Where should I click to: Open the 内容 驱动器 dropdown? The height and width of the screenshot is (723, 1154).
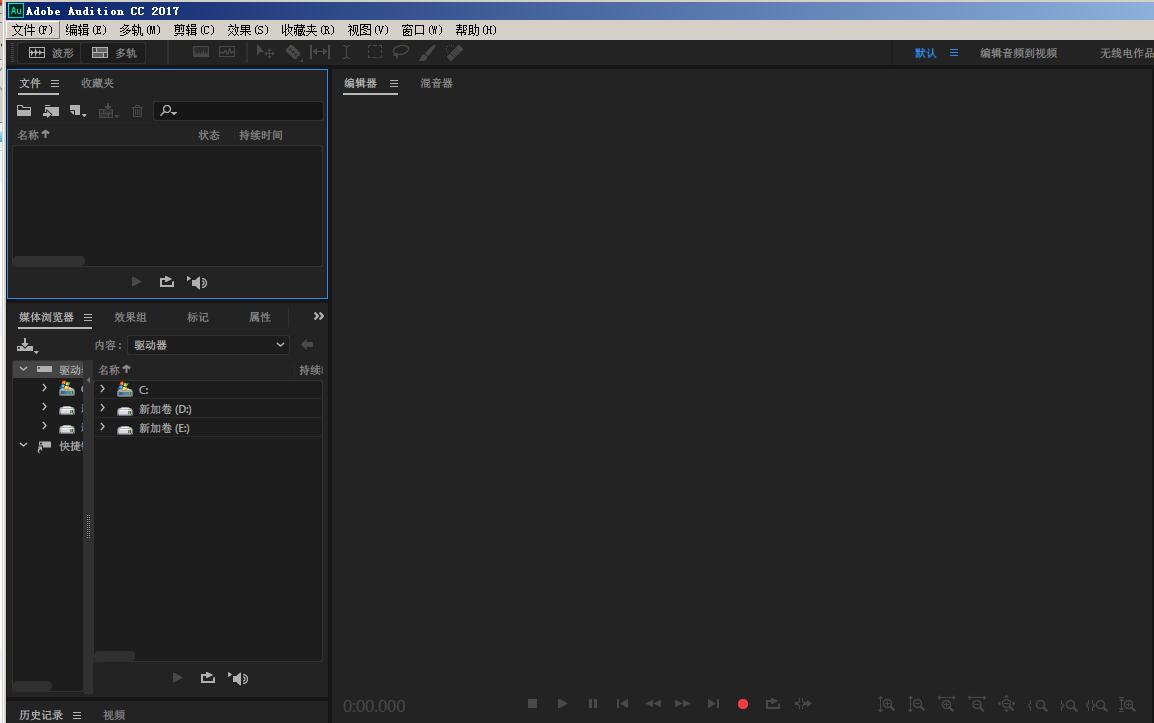[208, 345]
